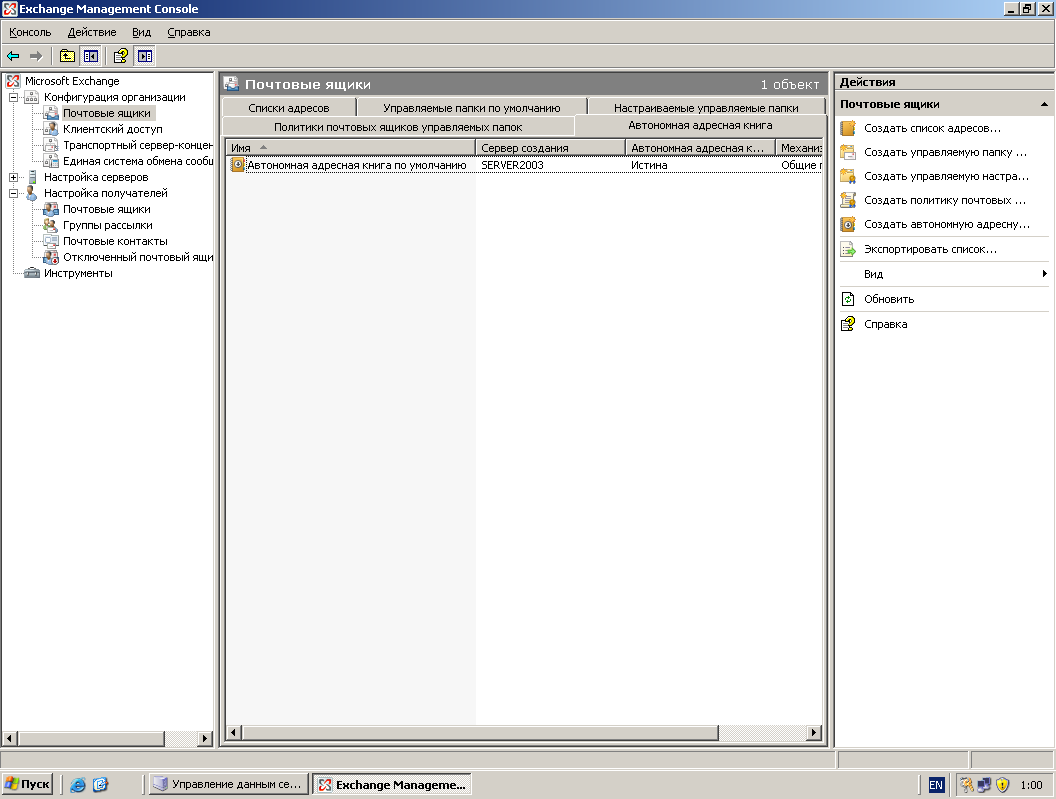Image resolution: width=1056 pixels, height=799 pixels.
Task: Click the Help toolbar icon
Action: [x=121, y=57]
